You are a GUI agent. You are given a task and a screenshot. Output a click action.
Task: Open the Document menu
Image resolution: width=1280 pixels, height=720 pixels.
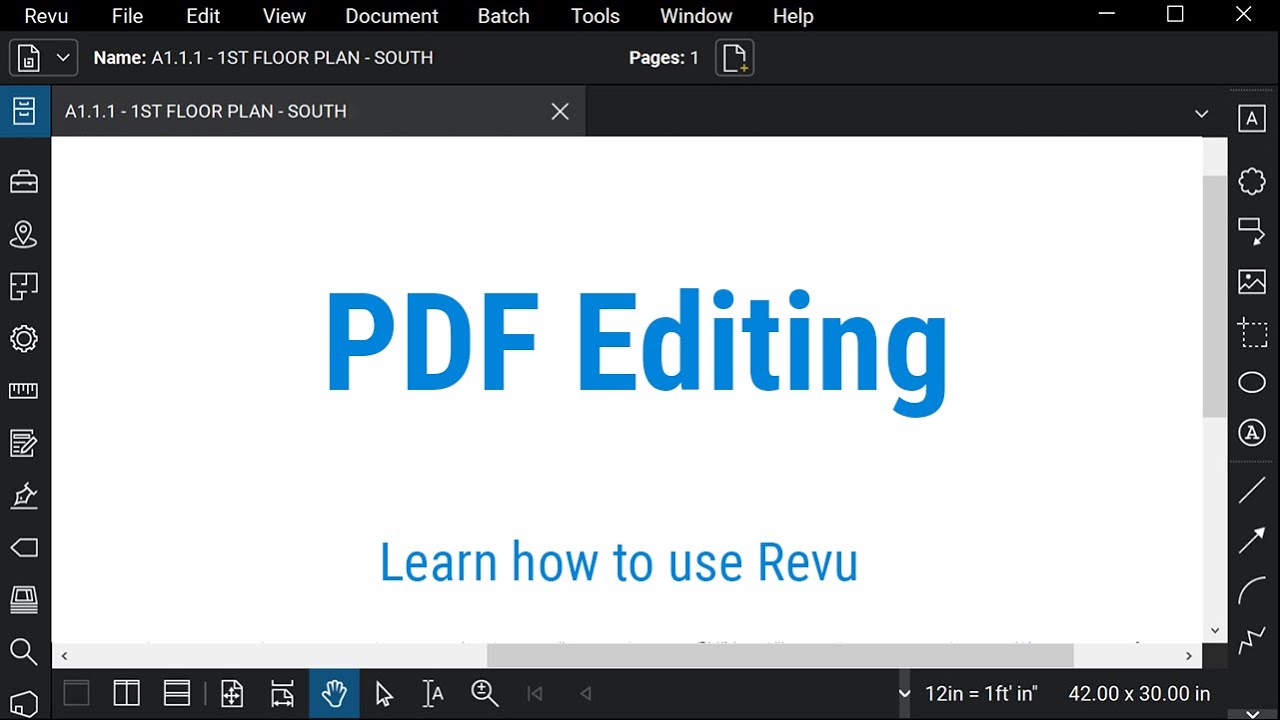click(x=392, y=16)
